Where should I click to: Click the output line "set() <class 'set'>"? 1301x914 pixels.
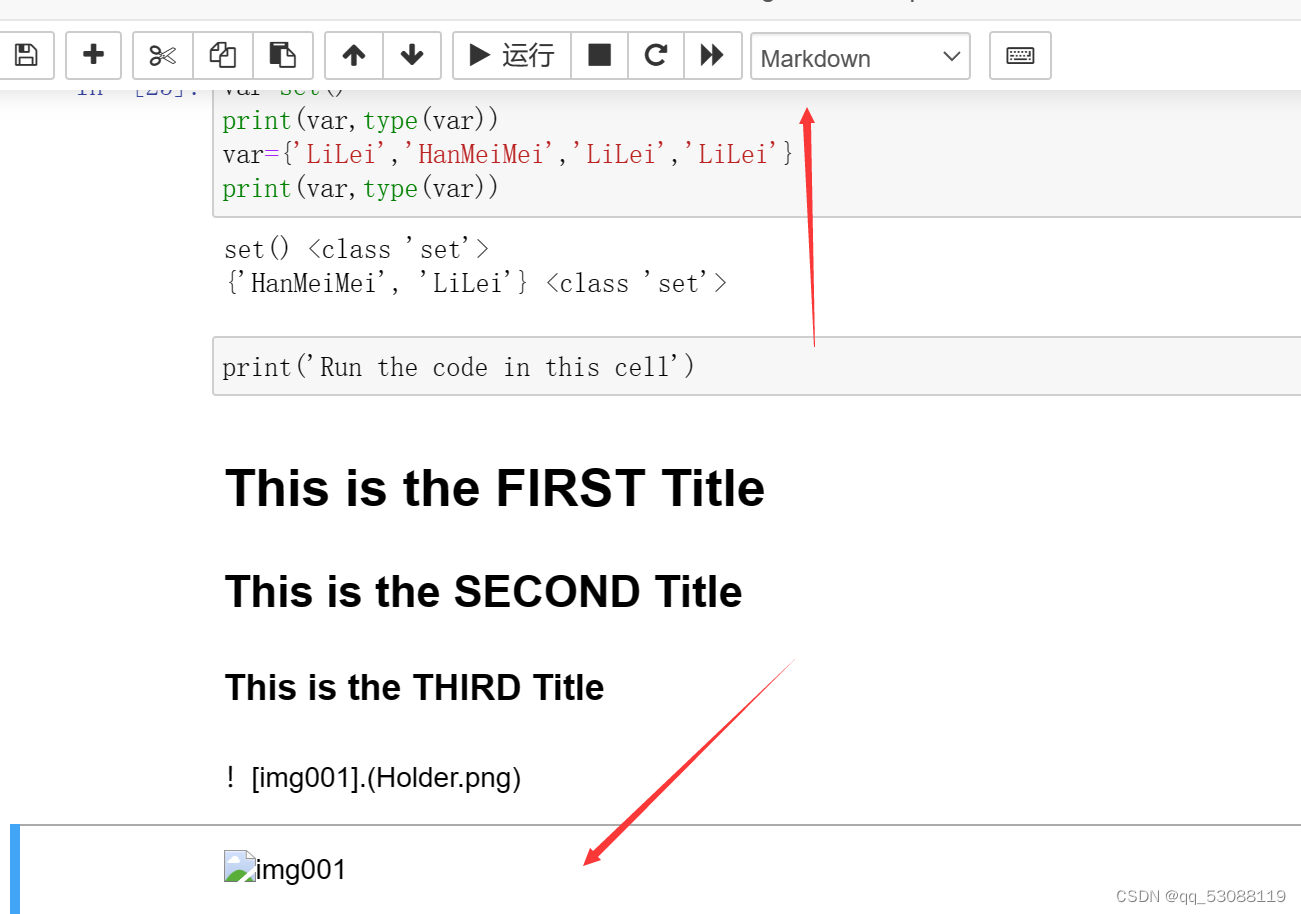(x=357, y=249)
